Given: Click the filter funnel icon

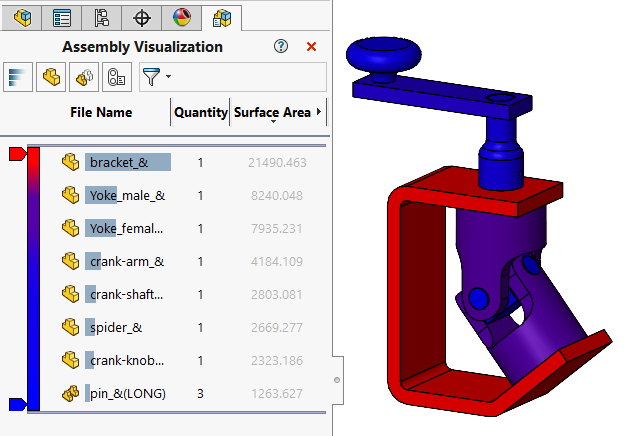Looking at the screenshot, I should tap(151, 77).
